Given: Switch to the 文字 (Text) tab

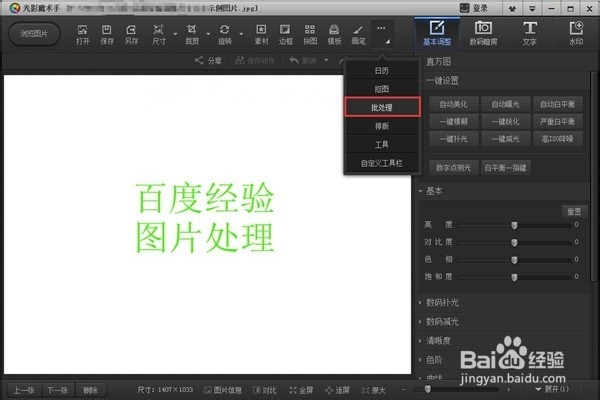Looking at the screenshot, I should pos(530,34).
